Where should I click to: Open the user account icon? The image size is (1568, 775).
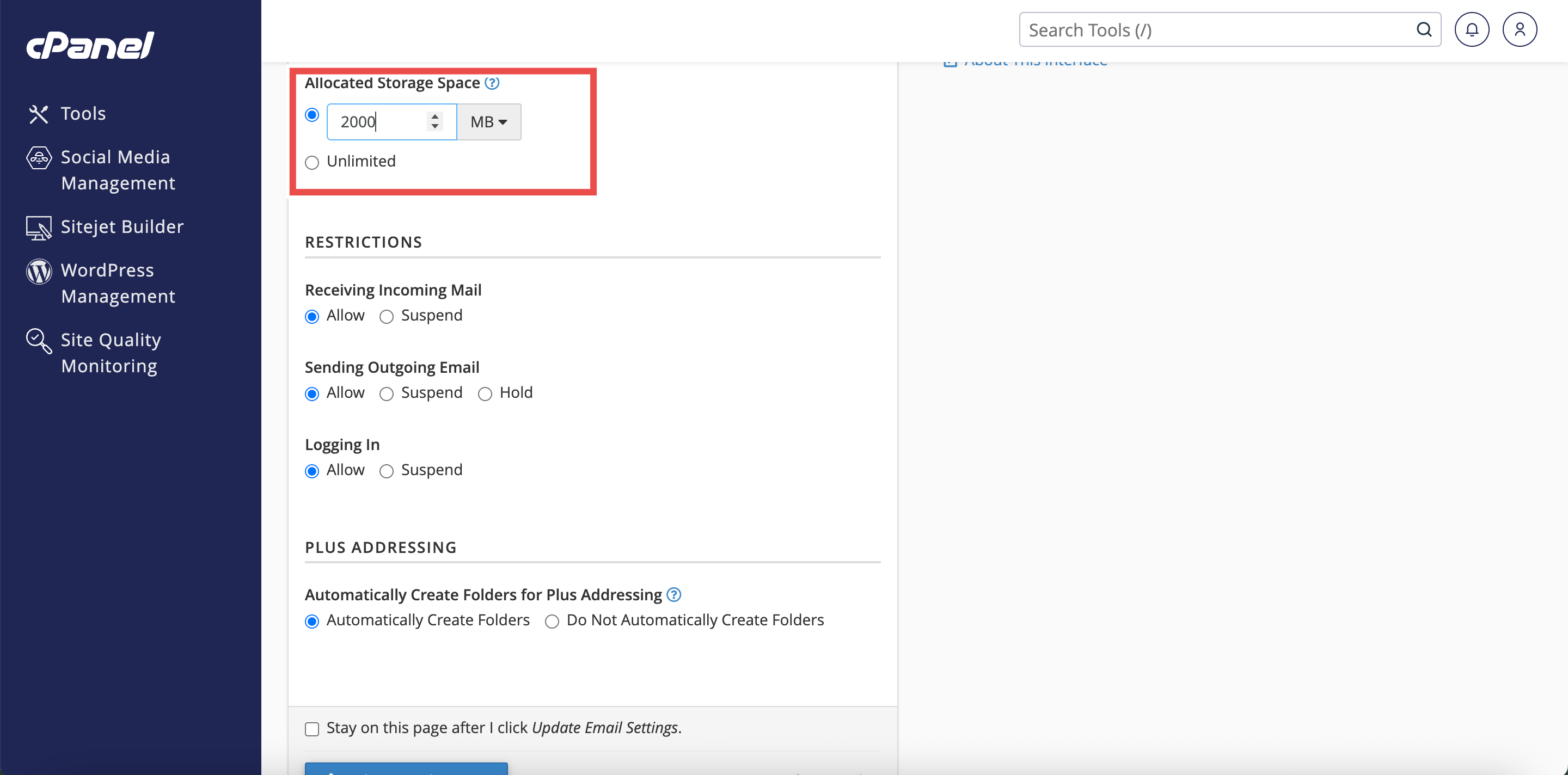click(x=1520, y=30)
